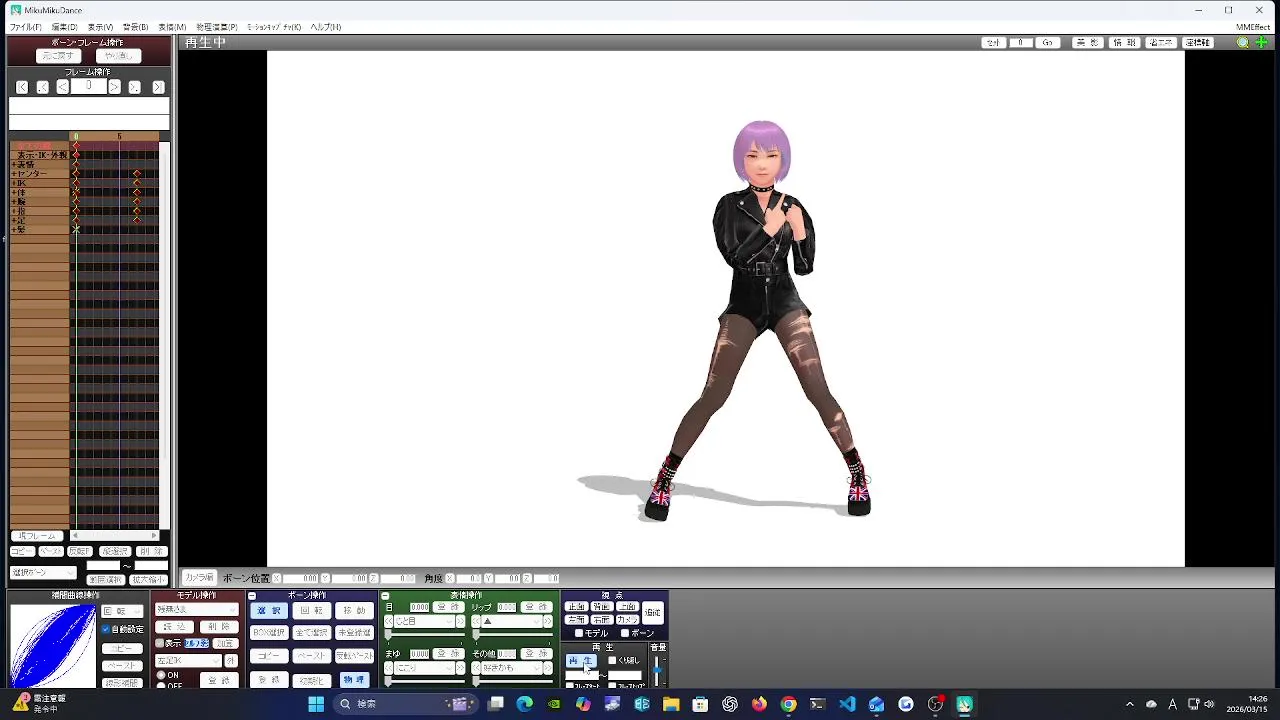Adjust the lip morph slider
The width and height of the screenshot is (1280, 720).
[x=512, y=635]
